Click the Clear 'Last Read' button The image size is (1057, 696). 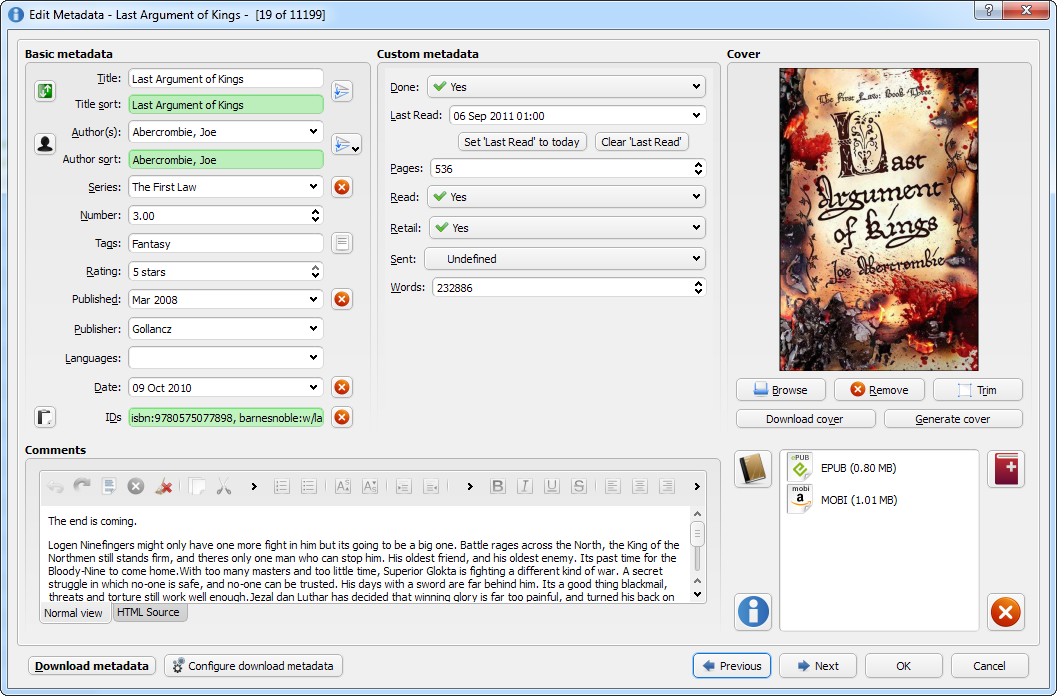(641, 142)
